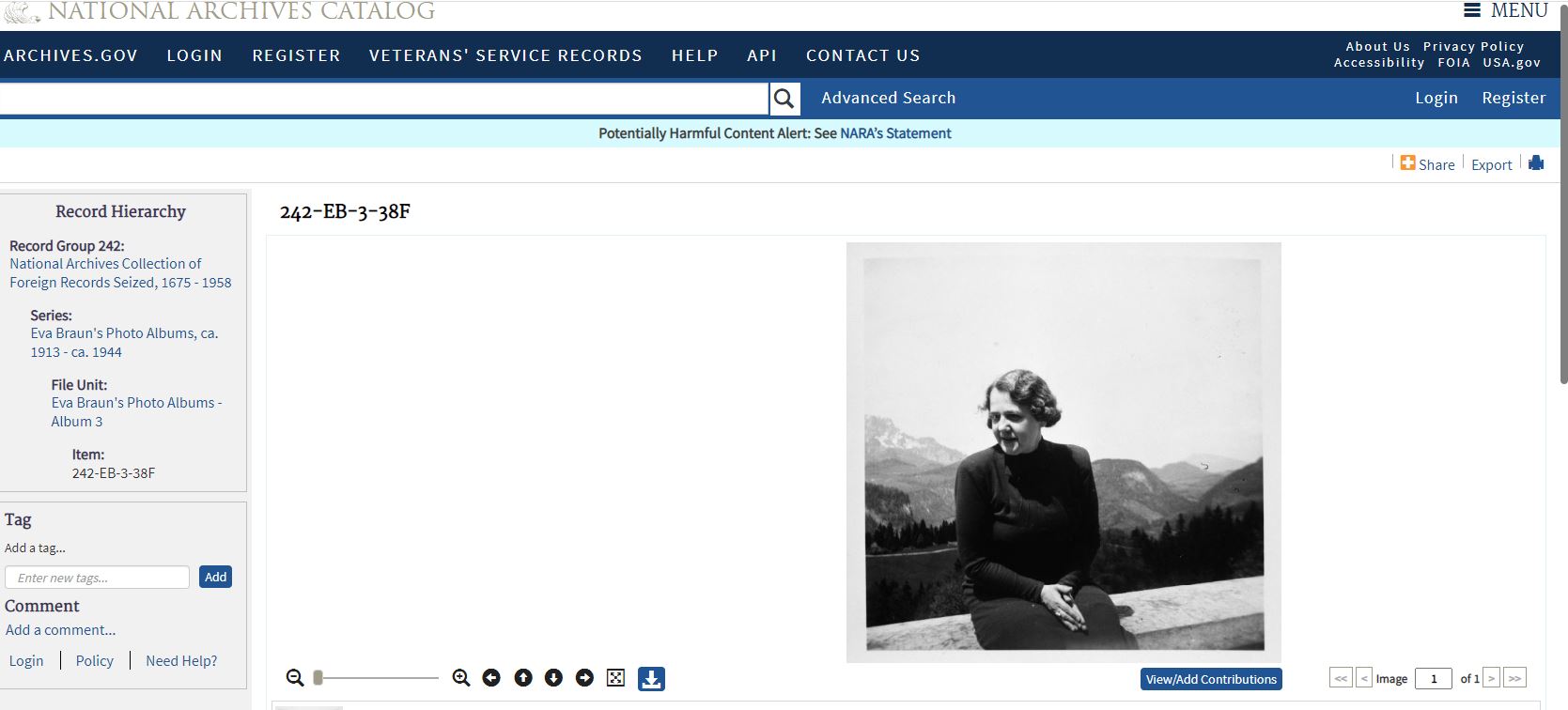The height and width of the screenshot is (710, 1568).
Task: Zoom in the image viewer
Action: point(460,678)
